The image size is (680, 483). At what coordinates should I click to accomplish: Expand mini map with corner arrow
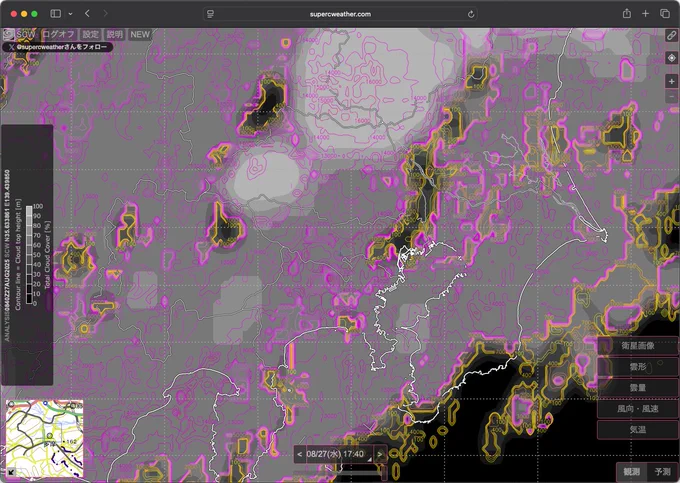click(x=10, y=472)
